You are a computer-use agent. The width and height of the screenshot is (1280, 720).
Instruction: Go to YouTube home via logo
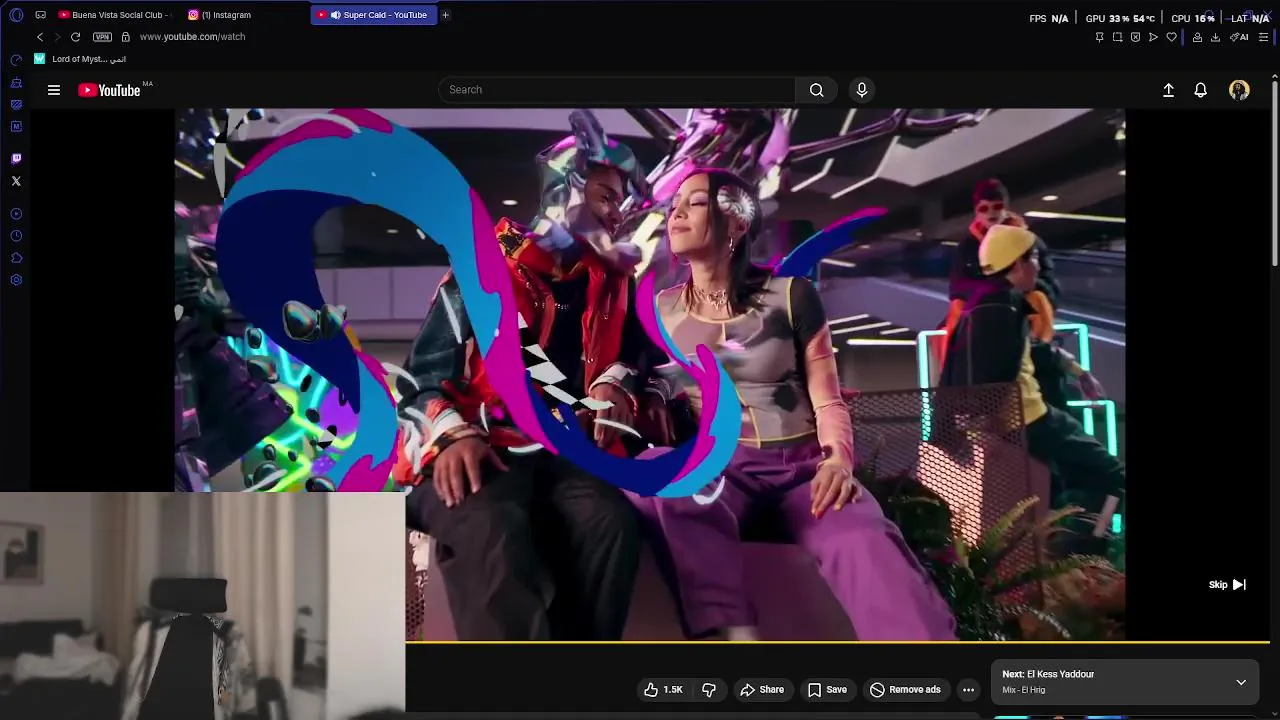[110, 90]
